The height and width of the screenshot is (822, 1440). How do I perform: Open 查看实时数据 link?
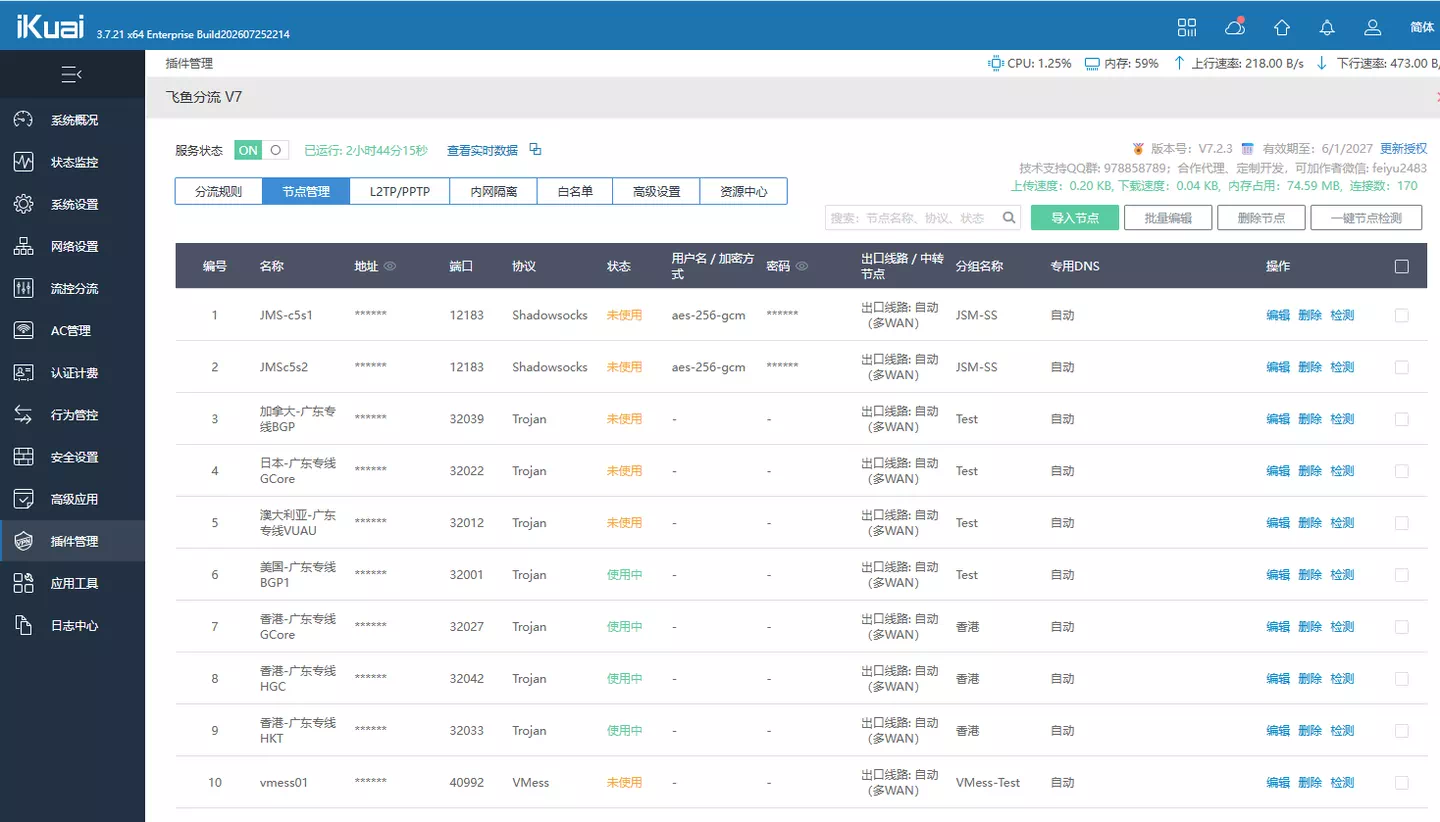tap(482, 150)
